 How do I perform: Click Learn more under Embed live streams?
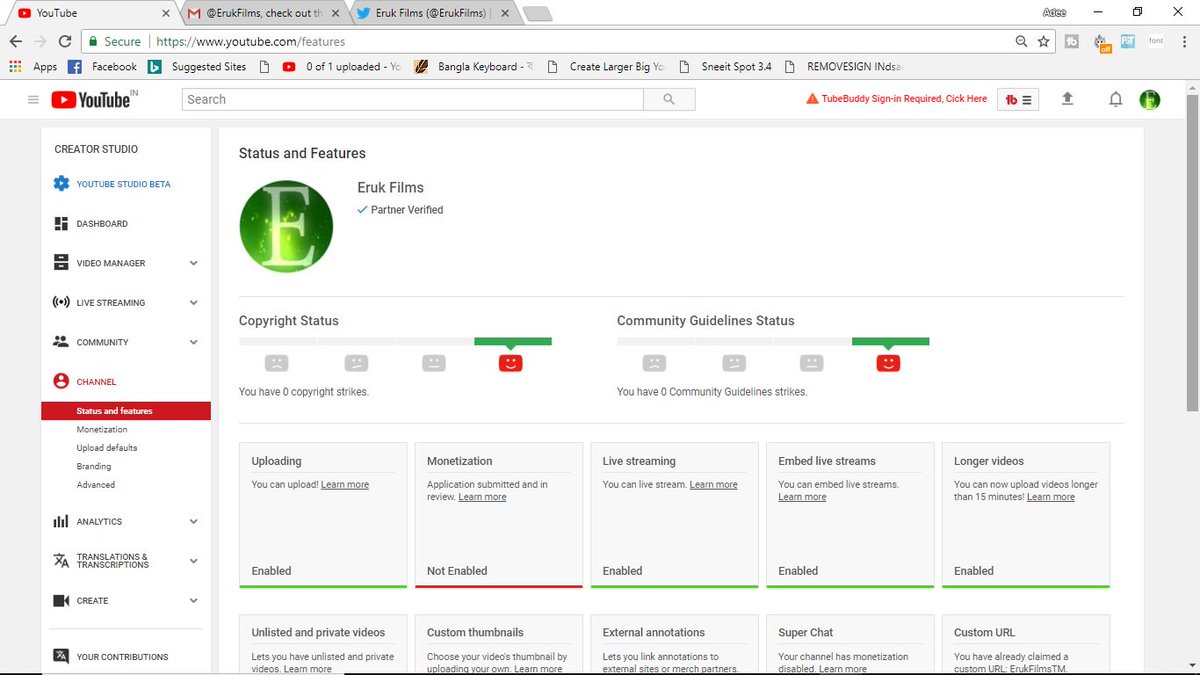tap(802, 497)
